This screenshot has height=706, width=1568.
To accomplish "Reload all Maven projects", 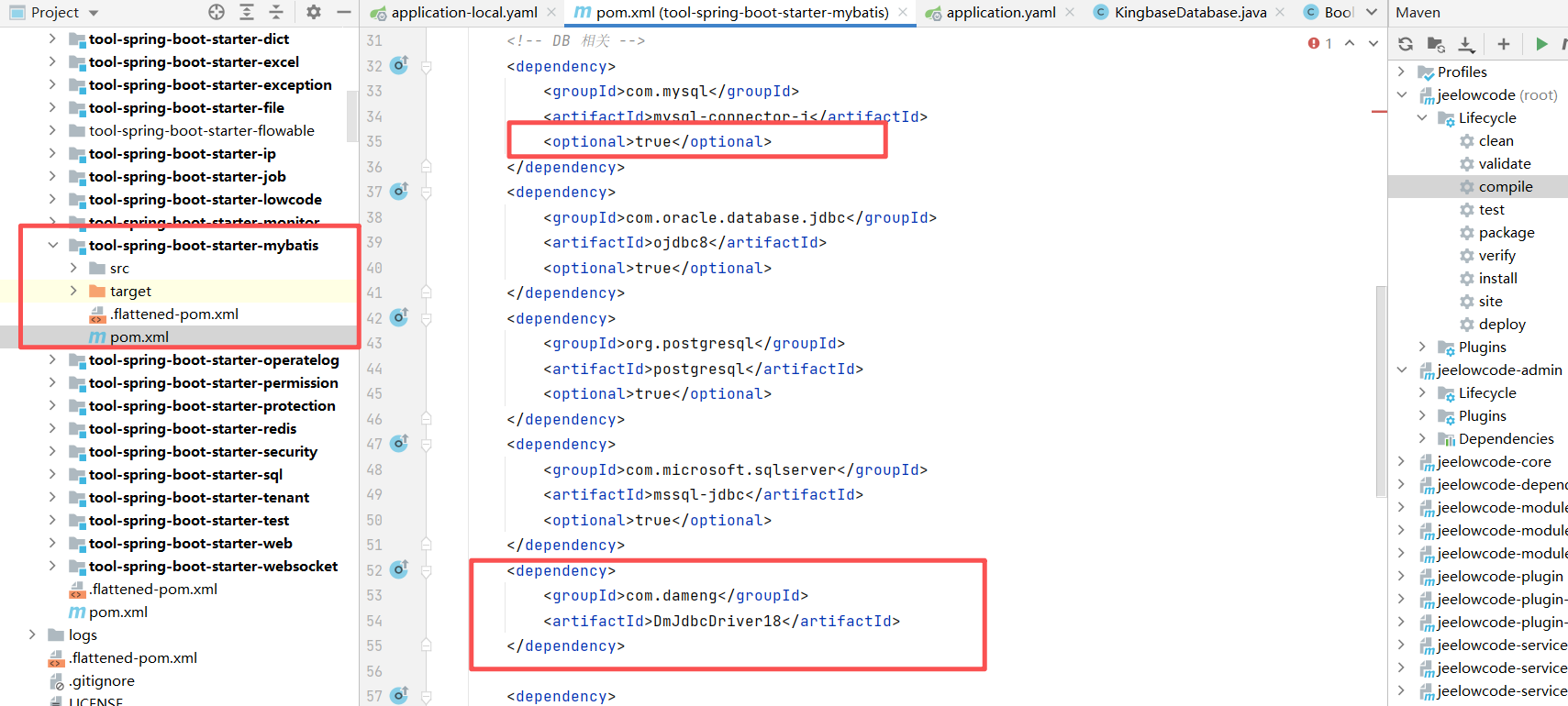I will (1406, 44).
